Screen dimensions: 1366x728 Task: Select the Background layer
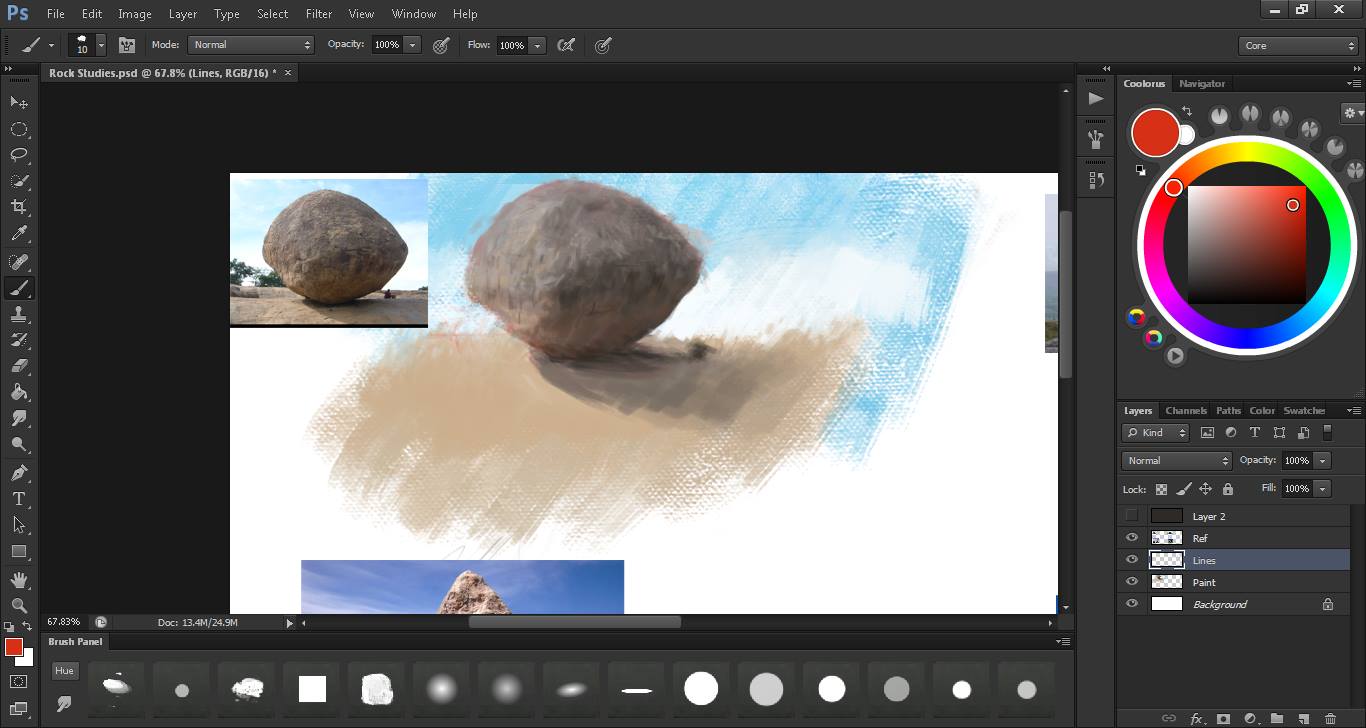1219,604
